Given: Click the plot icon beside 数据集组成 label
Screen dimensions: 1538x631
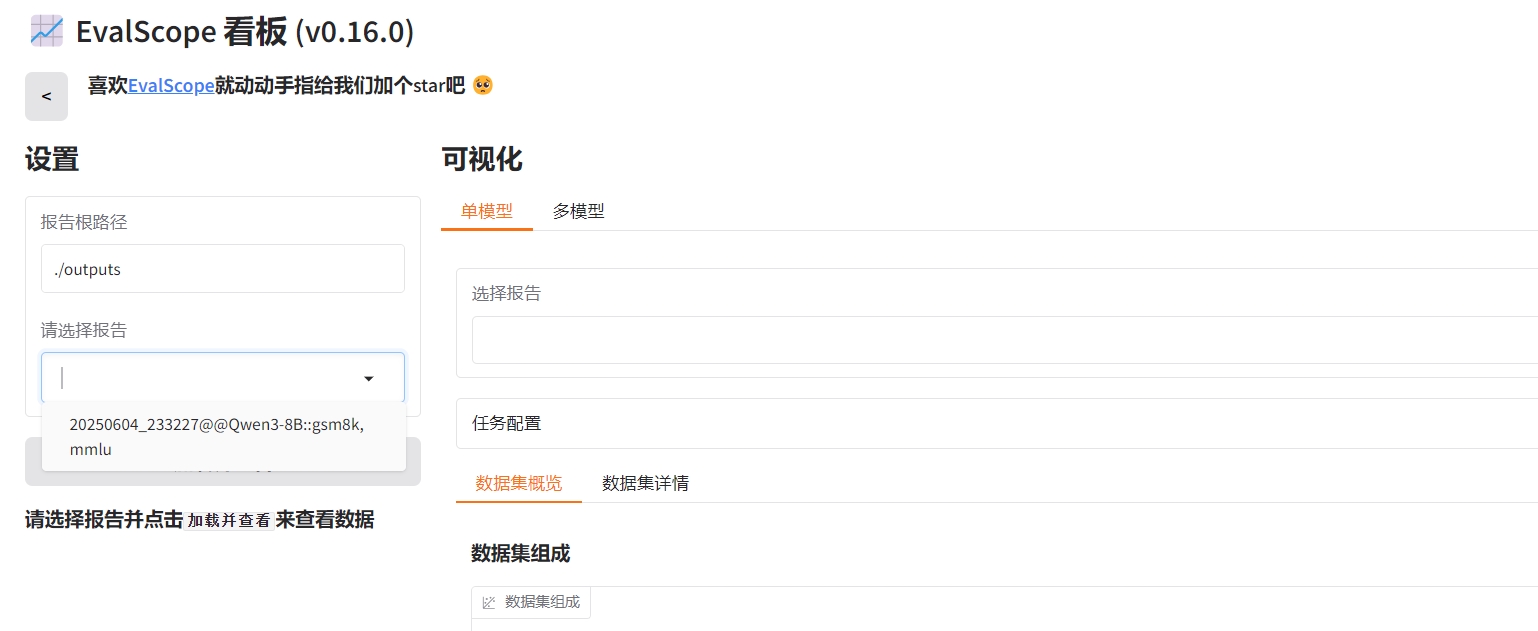Looking at the screenshot, I should pos(489,602).
